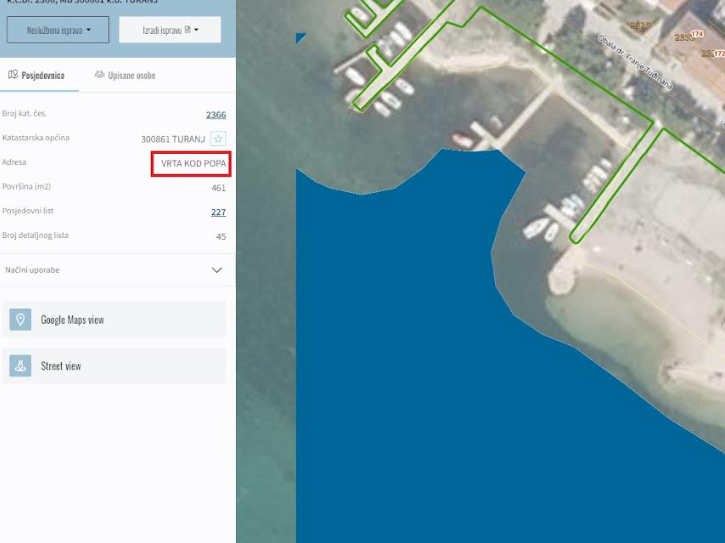This screenshot has height=543, width=725.
Task: Click the 174 house number marker on map
Action: tap(698, 34)
